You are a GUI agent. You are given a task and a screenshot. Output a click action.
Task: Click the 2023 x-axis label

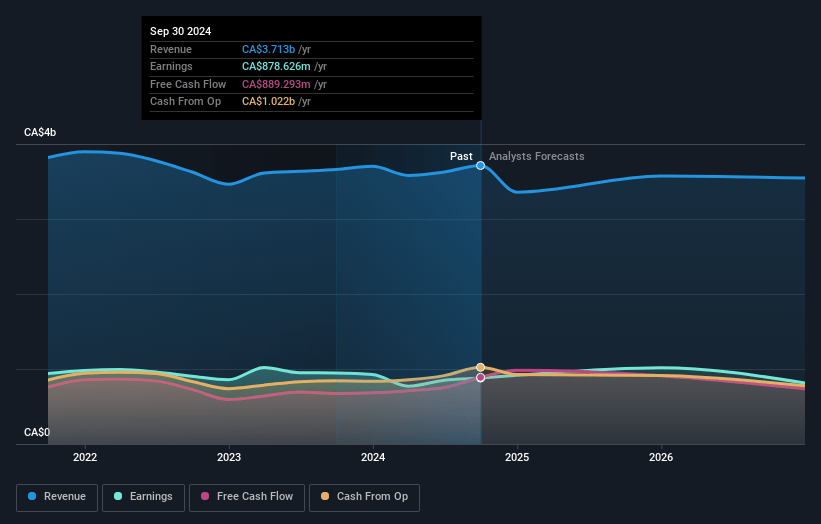click(x=229, y=457)
